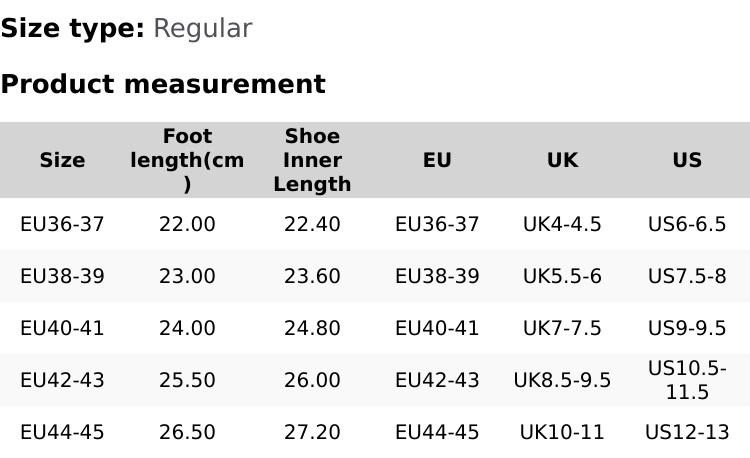This screenshot has height=458, width=750.
Task: Select EU44-45 in the Size column
Action: [x=62, y=432]
